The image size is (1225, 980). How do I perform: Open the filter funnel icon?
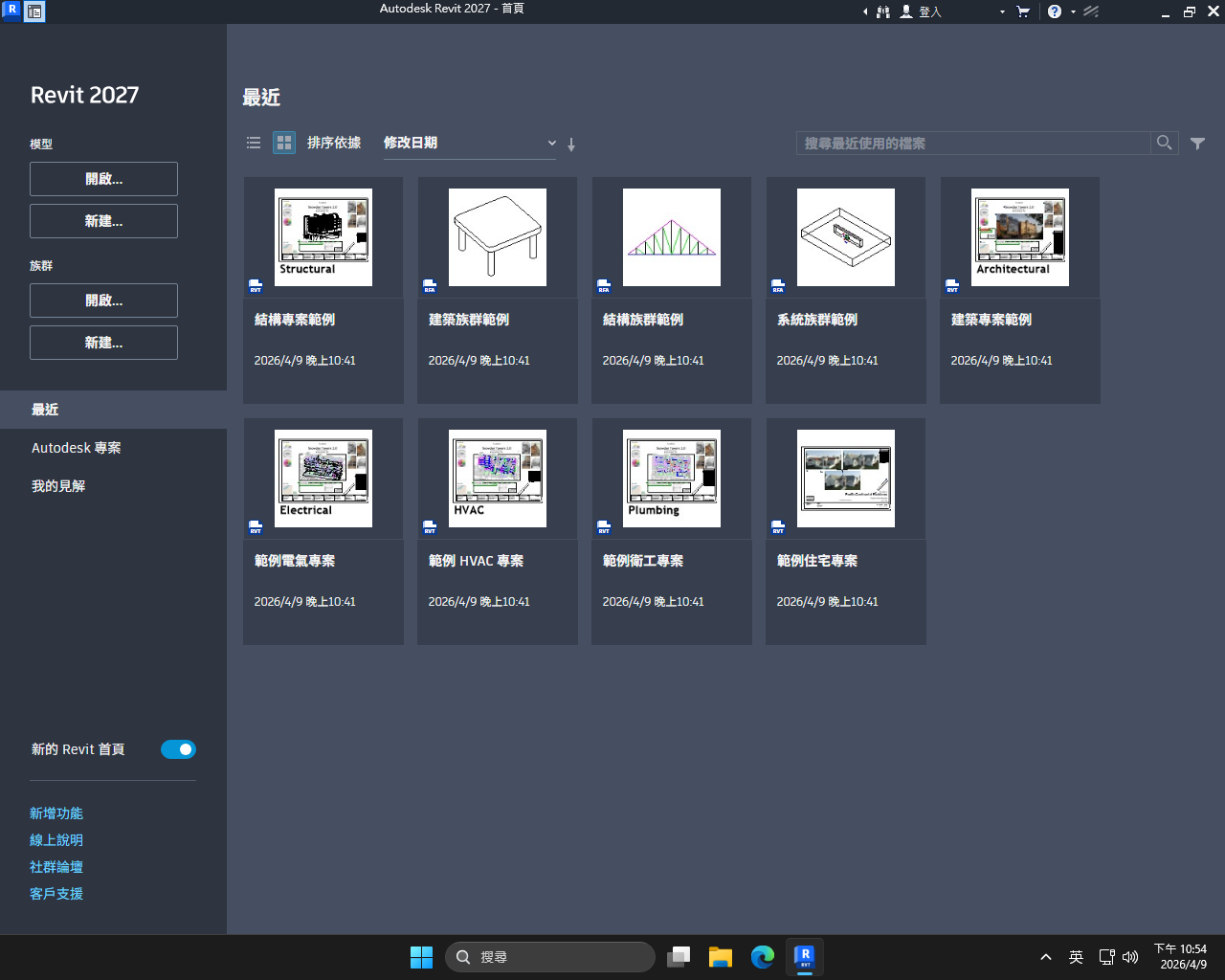[1197, 144]
